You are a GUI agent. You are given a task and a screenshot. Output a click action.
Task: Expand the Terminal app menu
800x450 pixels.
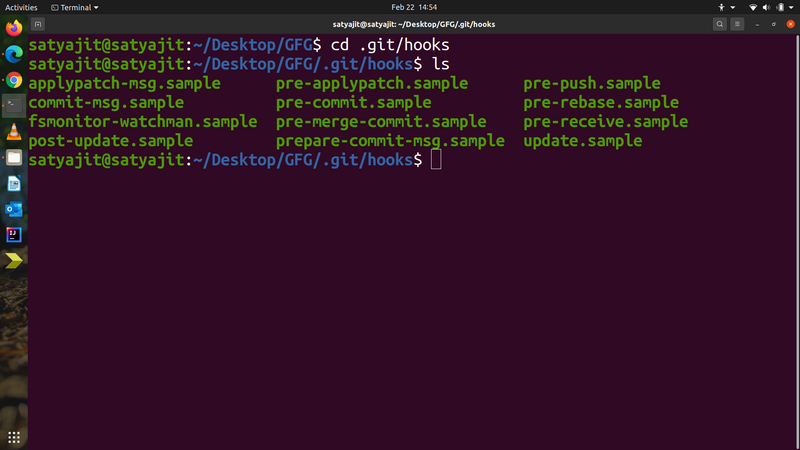[x=75, y=7]
